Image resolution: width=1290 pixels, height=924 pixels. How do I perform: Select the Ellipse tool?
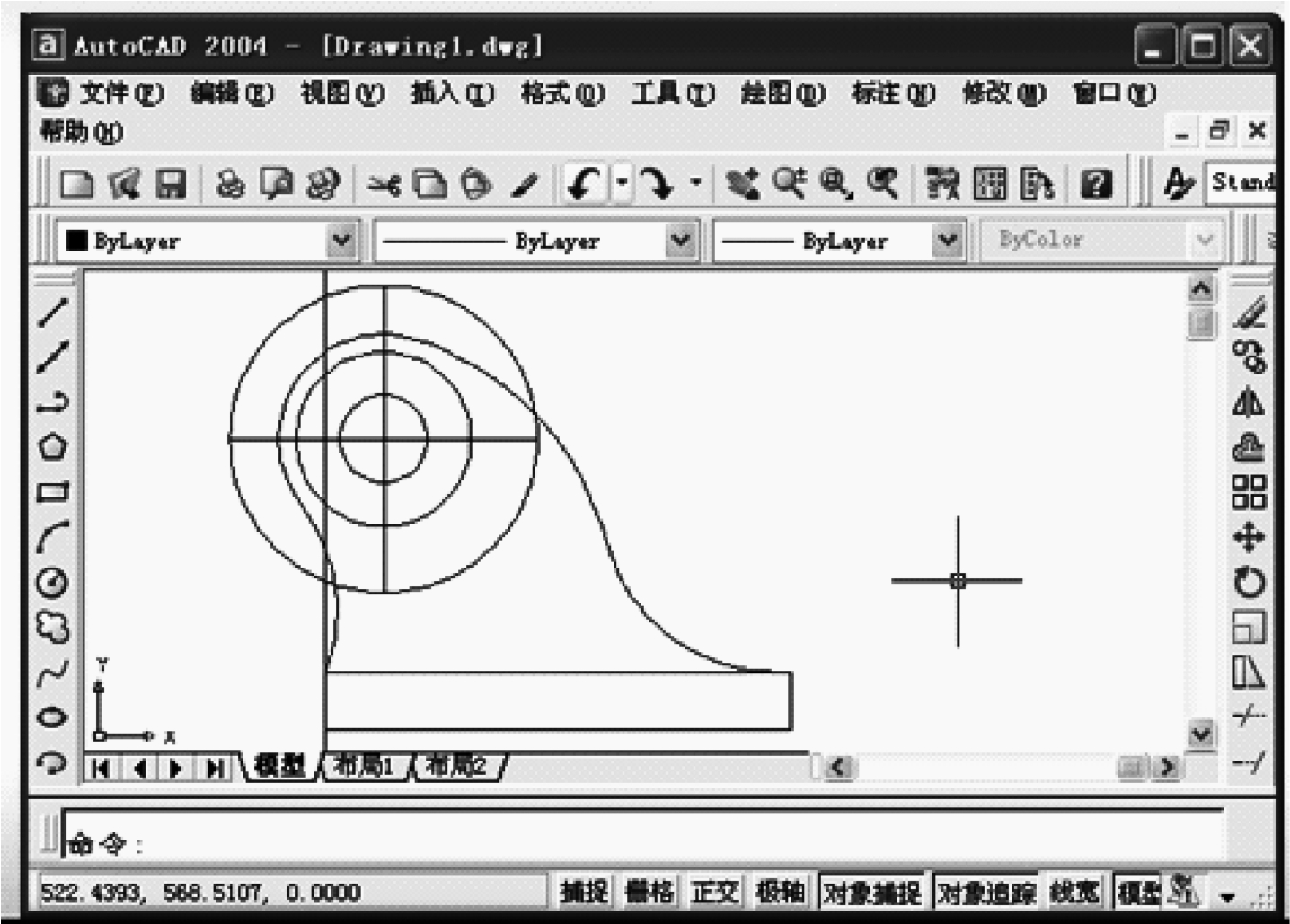pyautogui.click(x=53, y=717)
